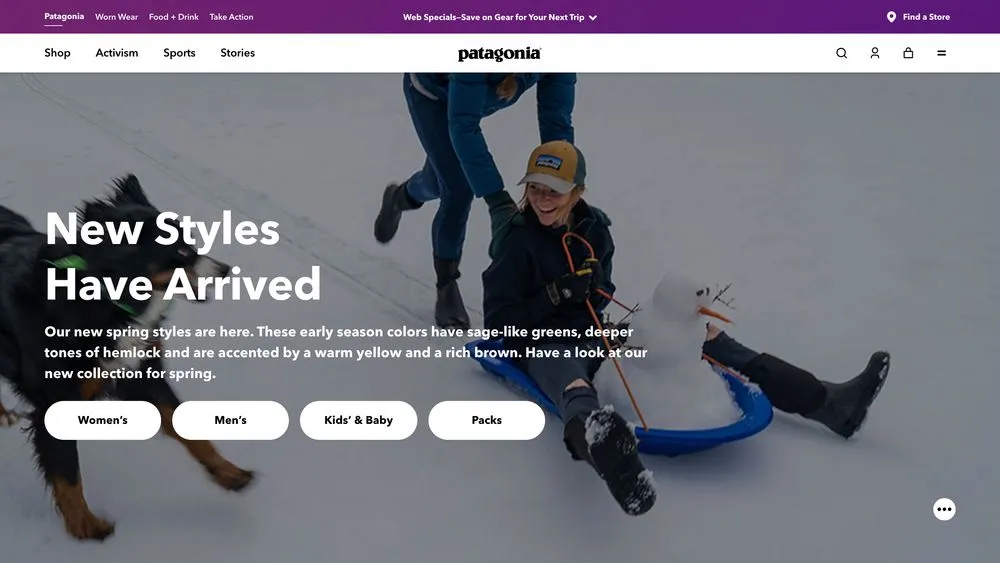The image size is (1000, 563).
Task: Shop the Kids' & Baby button
Action: [x=358, y=420]
